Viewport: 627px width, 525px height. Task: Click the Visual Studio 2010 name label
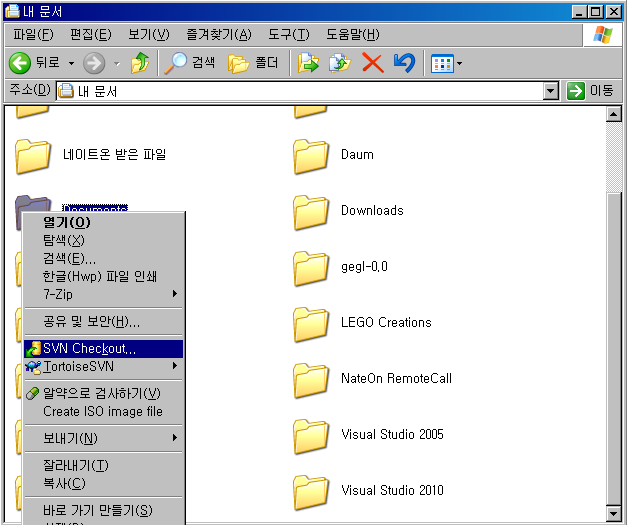point(392,490)
